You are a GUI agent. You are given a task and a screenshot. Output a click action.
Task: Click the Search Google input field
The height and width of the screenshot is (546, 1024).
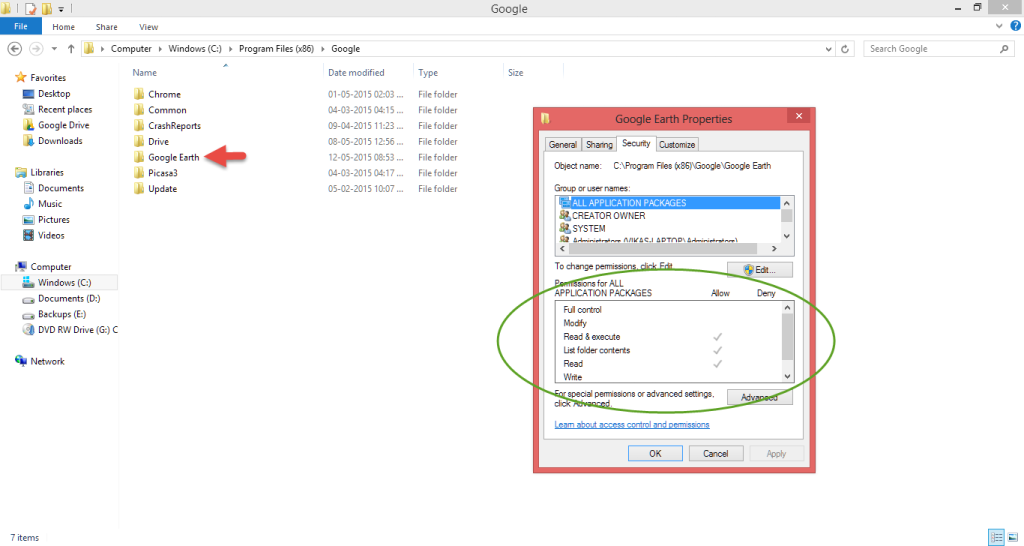pos(931,49)
